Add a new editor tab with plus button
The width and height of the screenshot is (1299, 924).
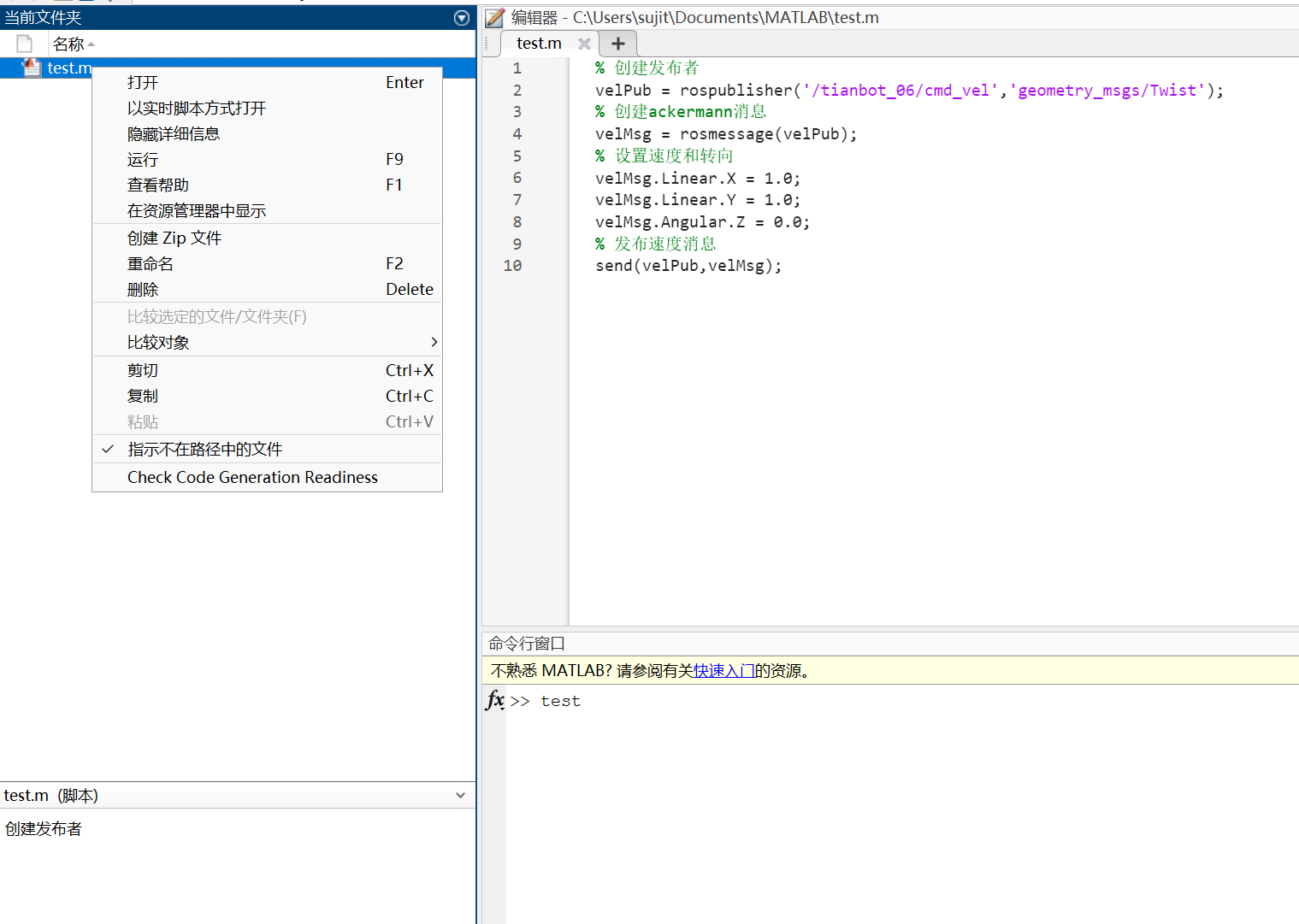click(618, 44)
